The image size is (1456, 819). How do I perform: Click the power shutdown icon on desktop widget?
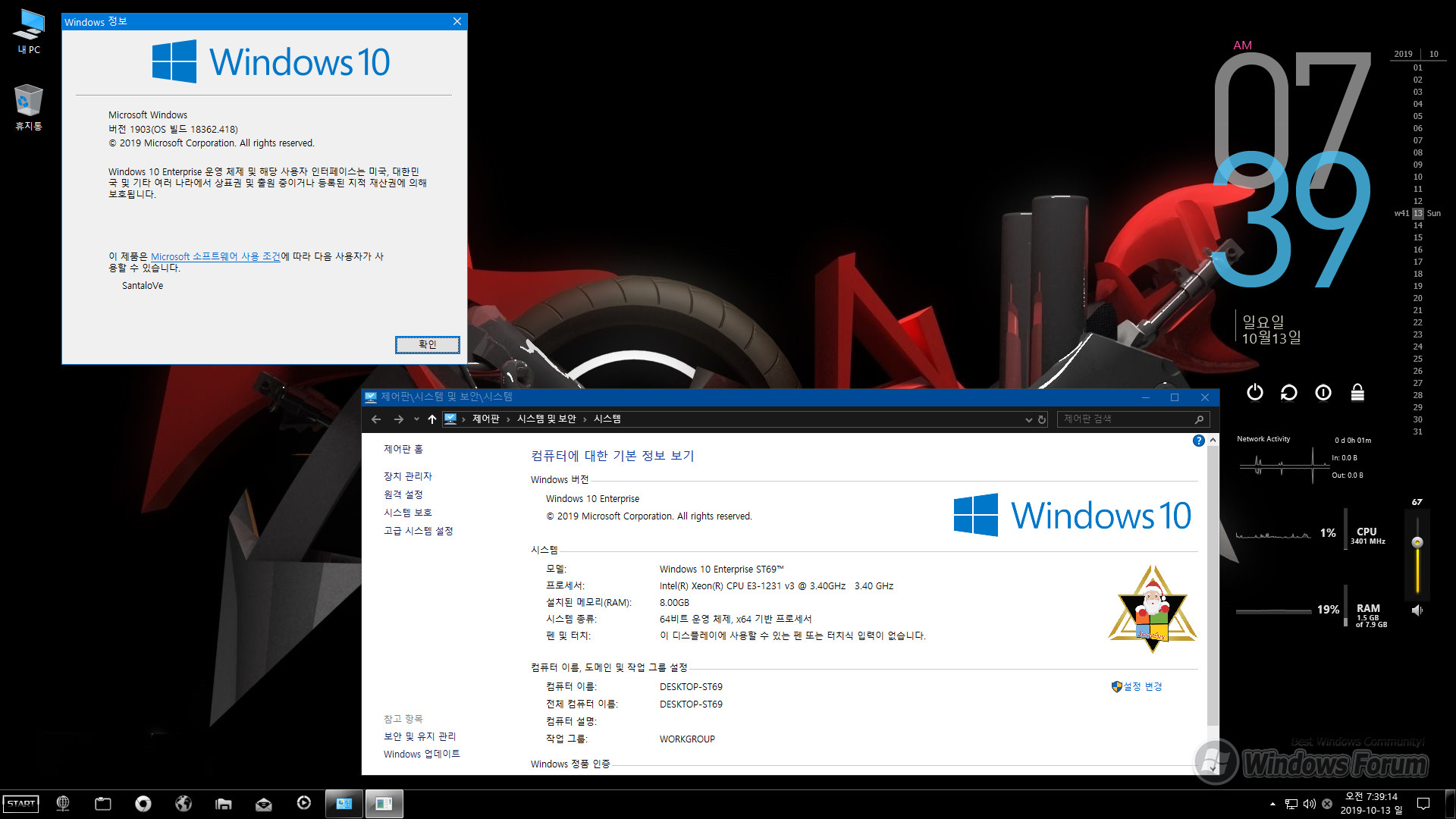tap(1255, 392)
